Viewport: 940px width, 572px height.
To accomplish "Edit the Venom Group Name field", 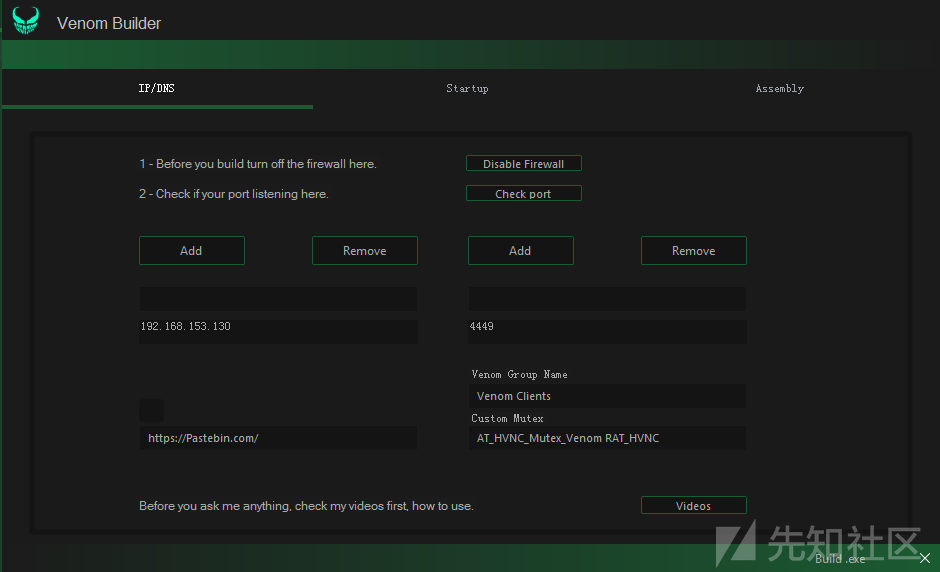I will click(607, 396).
